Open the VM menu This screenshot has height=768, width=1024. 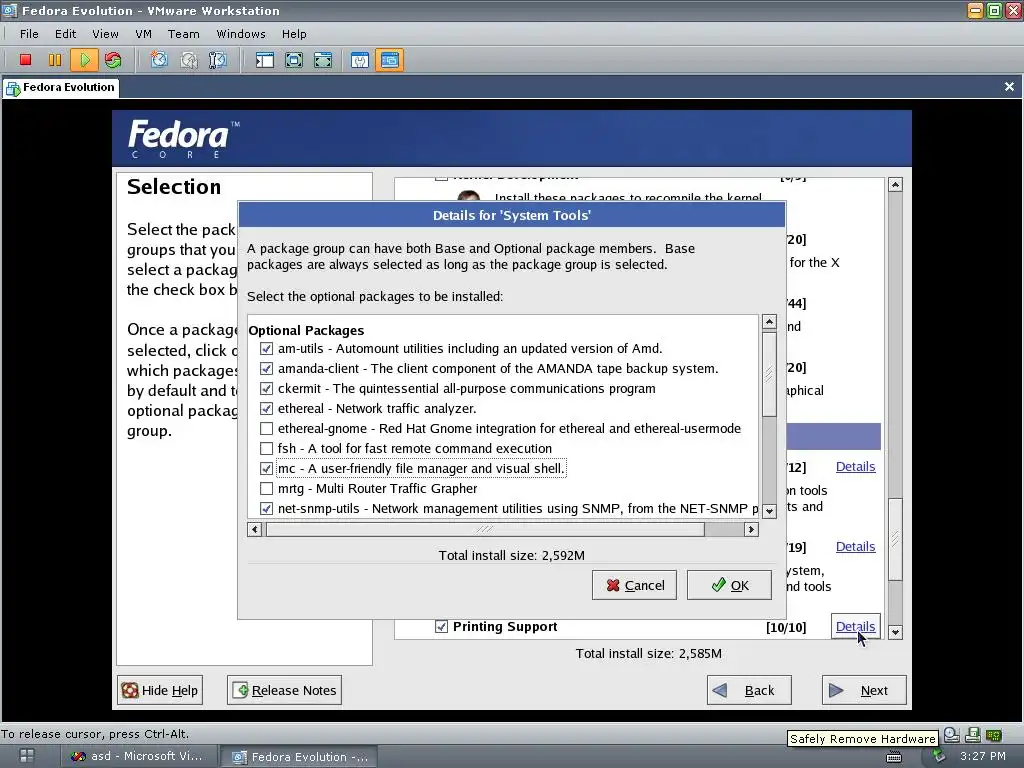tap(143, 34)
